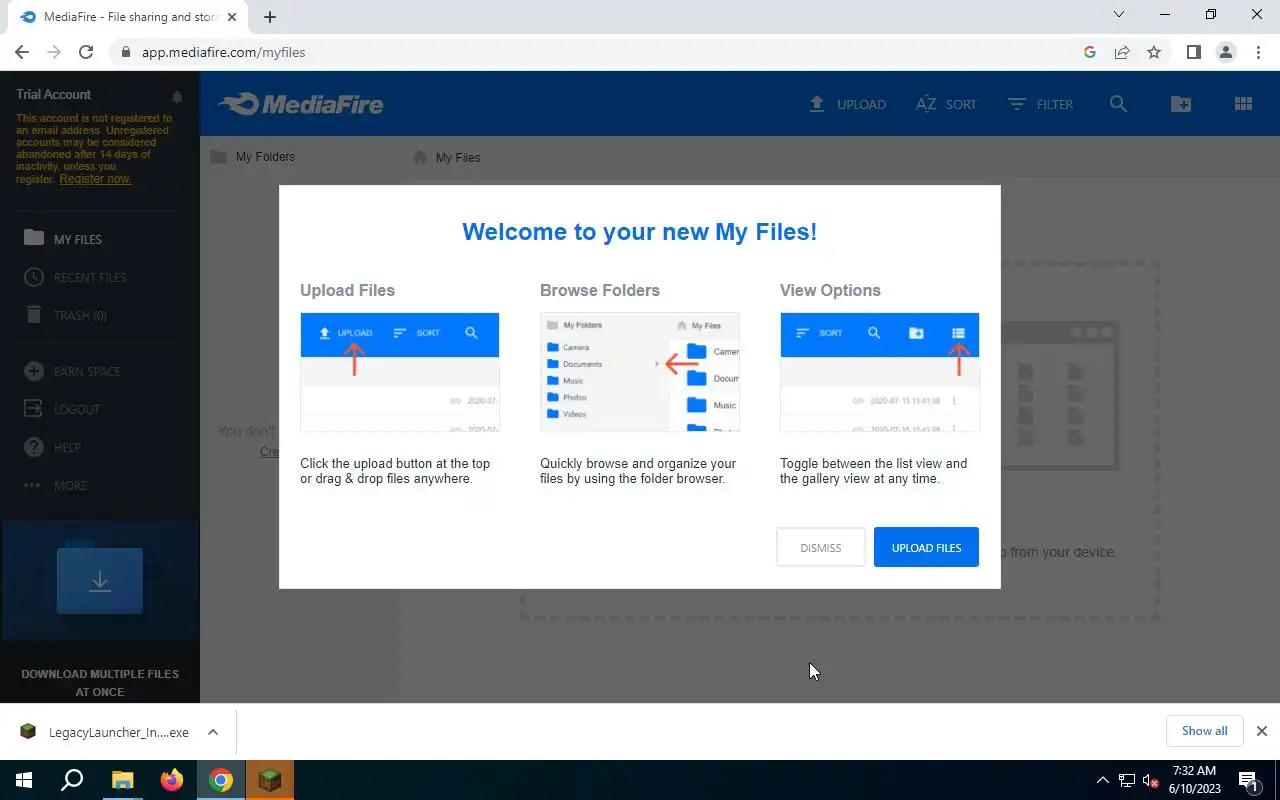The image size is (1280, 800).
Task: Click Show all downloads
Action: click(x=1204, y=731)
